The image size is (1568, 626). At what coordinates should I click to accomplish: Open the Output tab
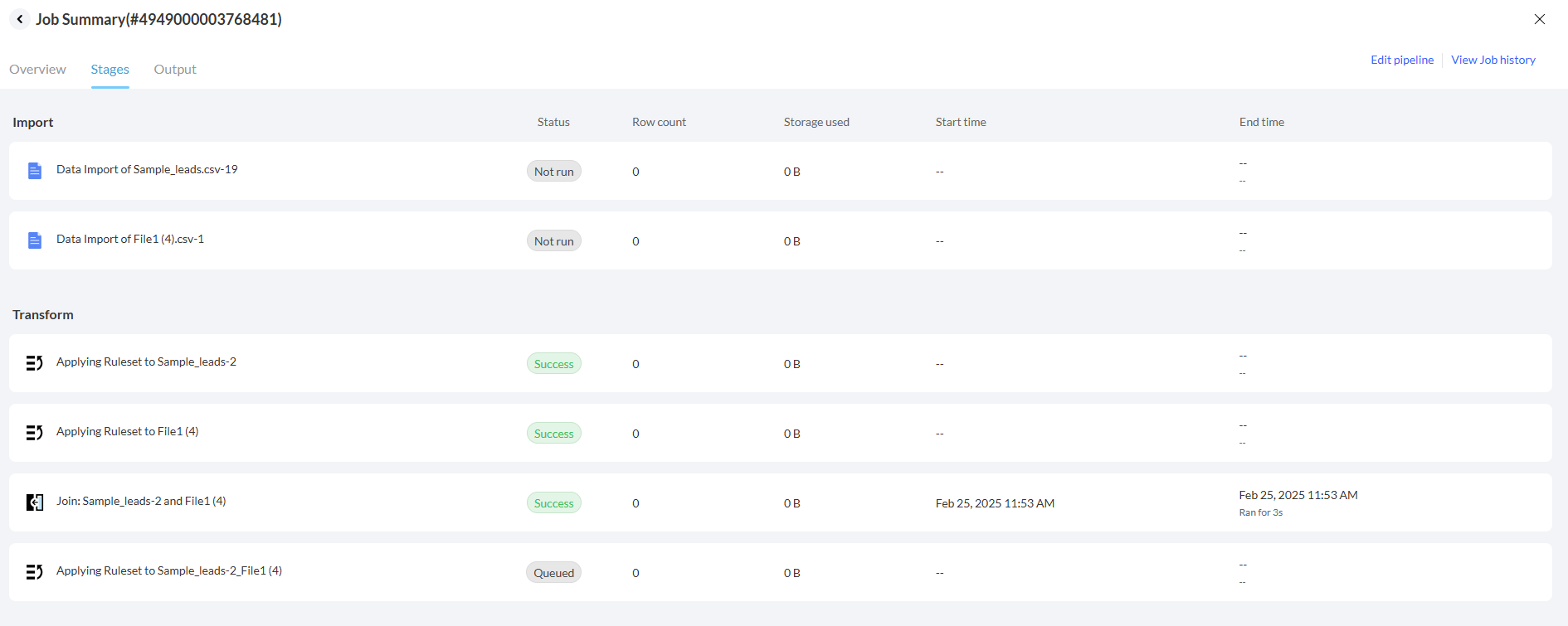coord(175,70)
